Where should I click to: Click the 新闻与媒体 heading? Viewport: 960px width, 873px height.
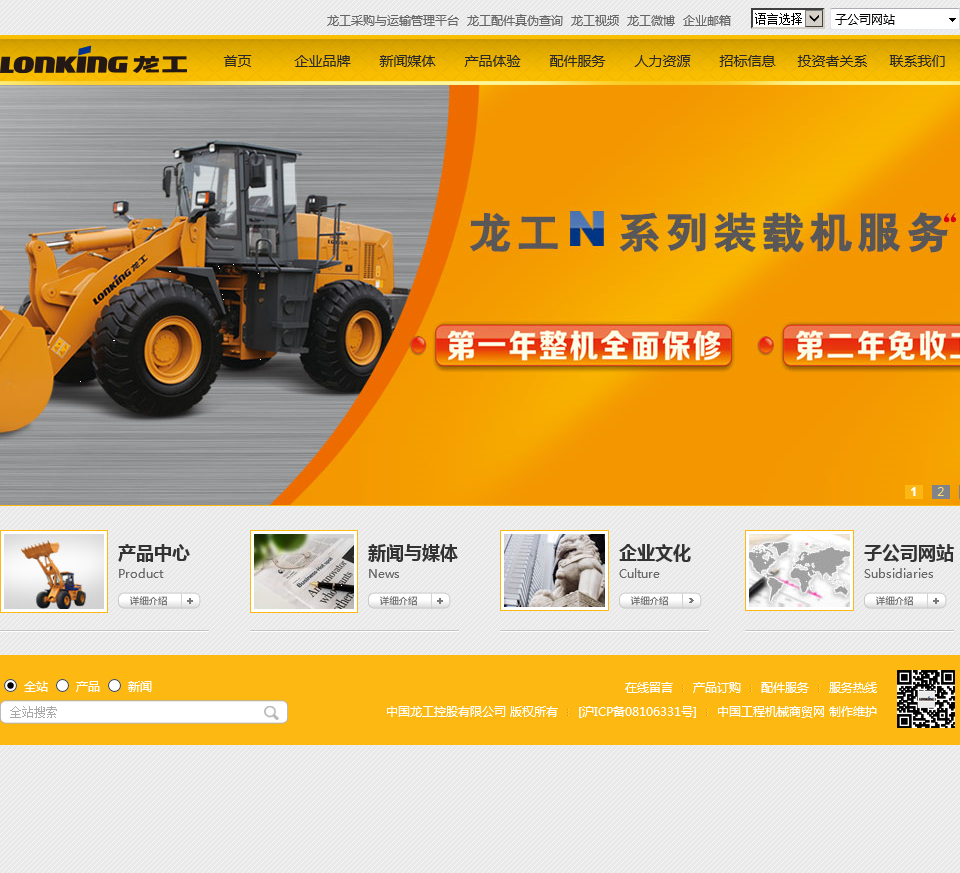click(x=413, y=553)
